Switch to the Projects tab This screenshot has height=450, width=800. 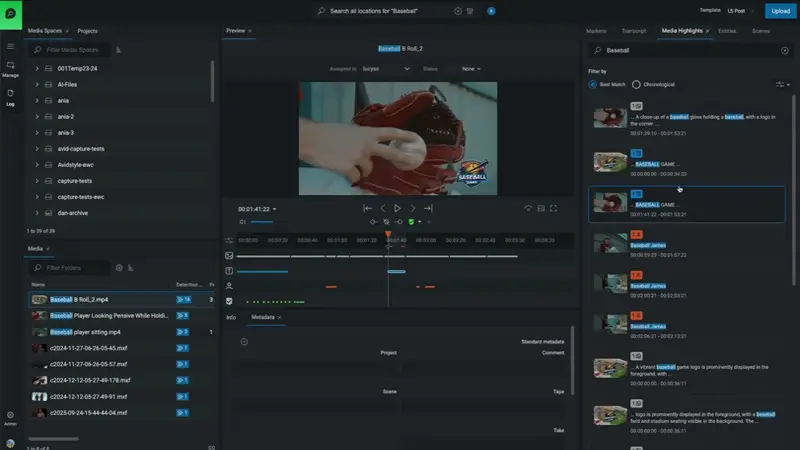coord(87,31)
